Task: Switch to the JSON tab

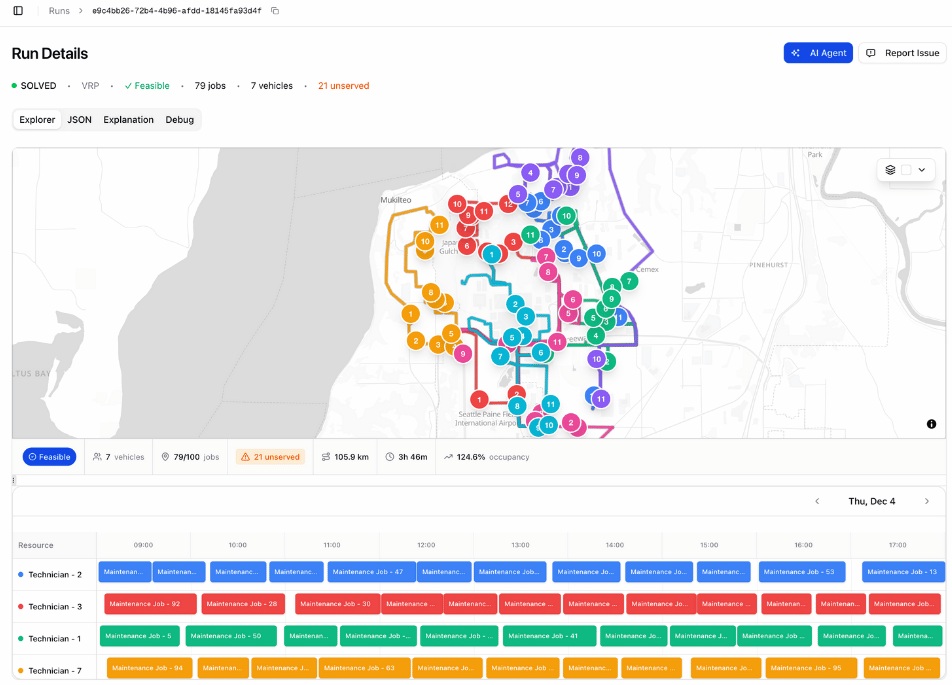Action: (x=77, y=119)
